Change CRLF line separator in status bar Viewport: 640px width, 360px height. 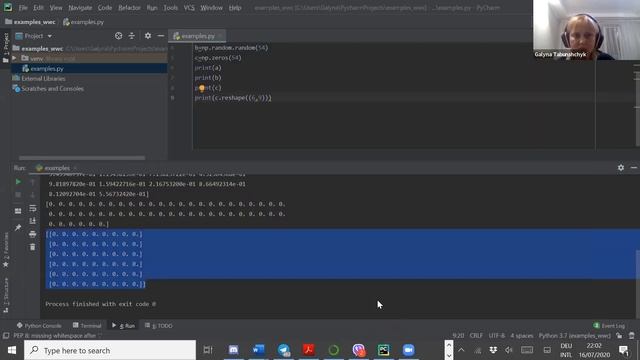pyautogui.click(x=476, y=336)
